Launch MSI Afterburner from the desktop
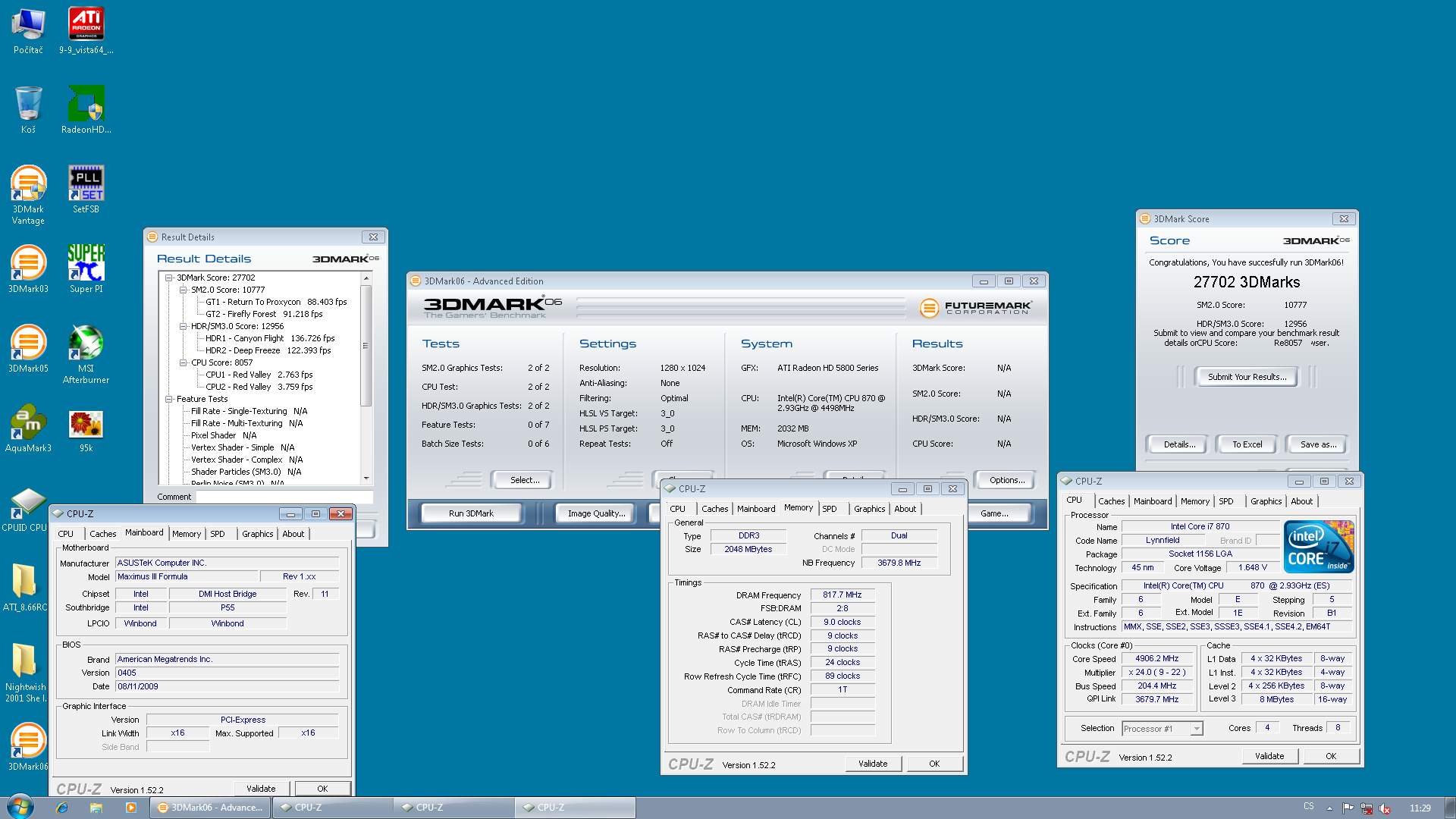Viewport: 1456px width, 819px height. click(86, 355)
